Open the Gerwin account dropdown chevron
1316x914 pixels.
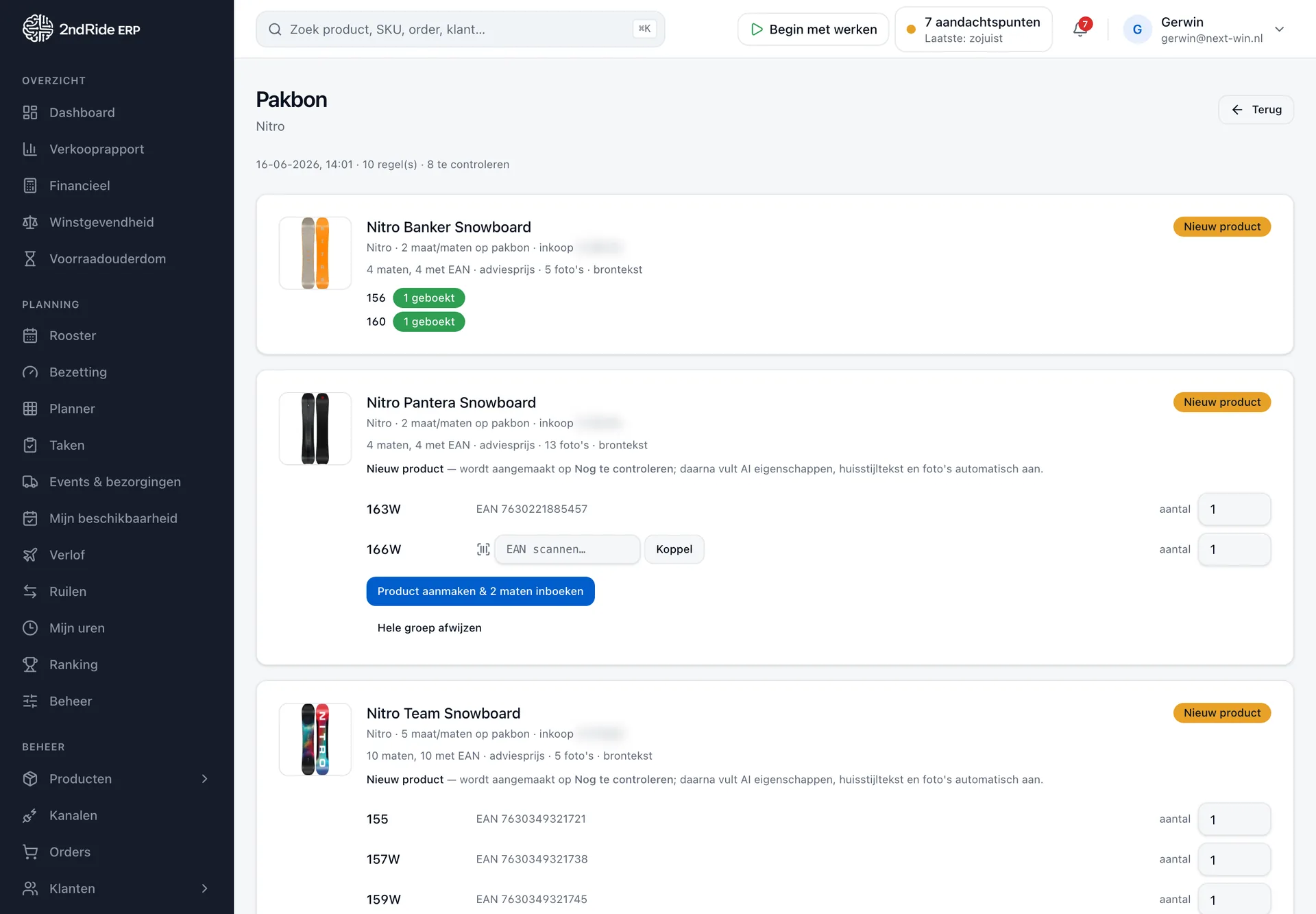click(1279, 29)
